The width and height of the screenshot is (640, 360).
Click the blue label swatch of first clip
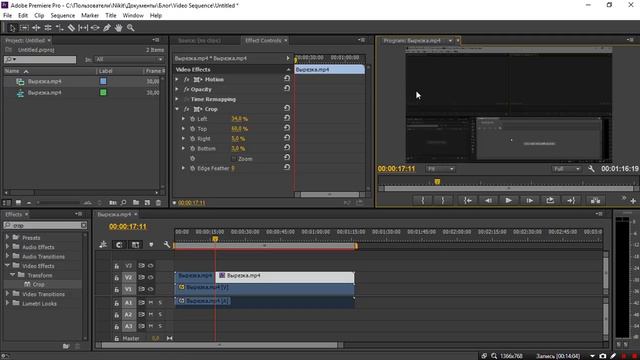point(103,81)
